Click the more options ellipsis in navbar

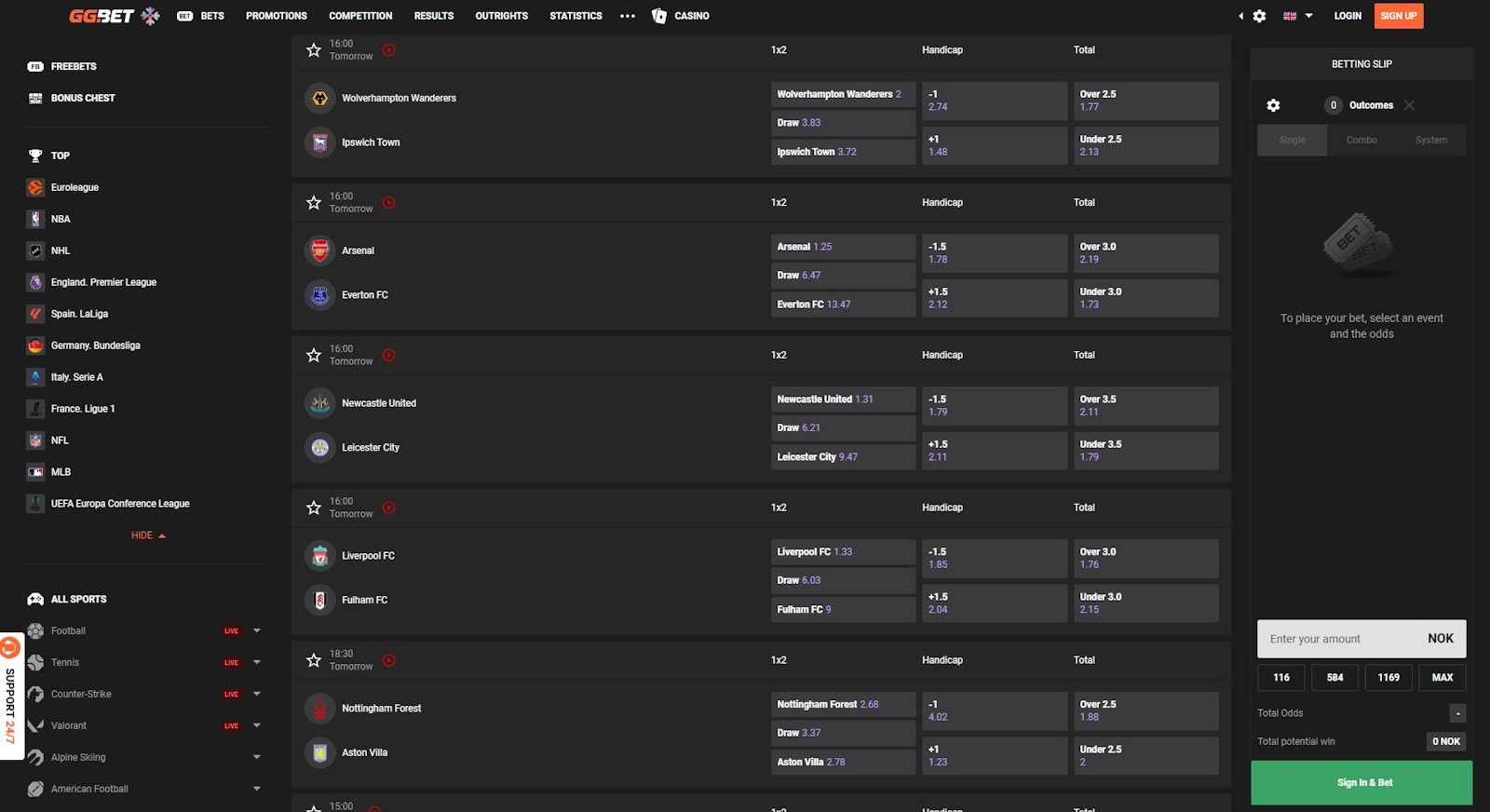pos(628,16)
